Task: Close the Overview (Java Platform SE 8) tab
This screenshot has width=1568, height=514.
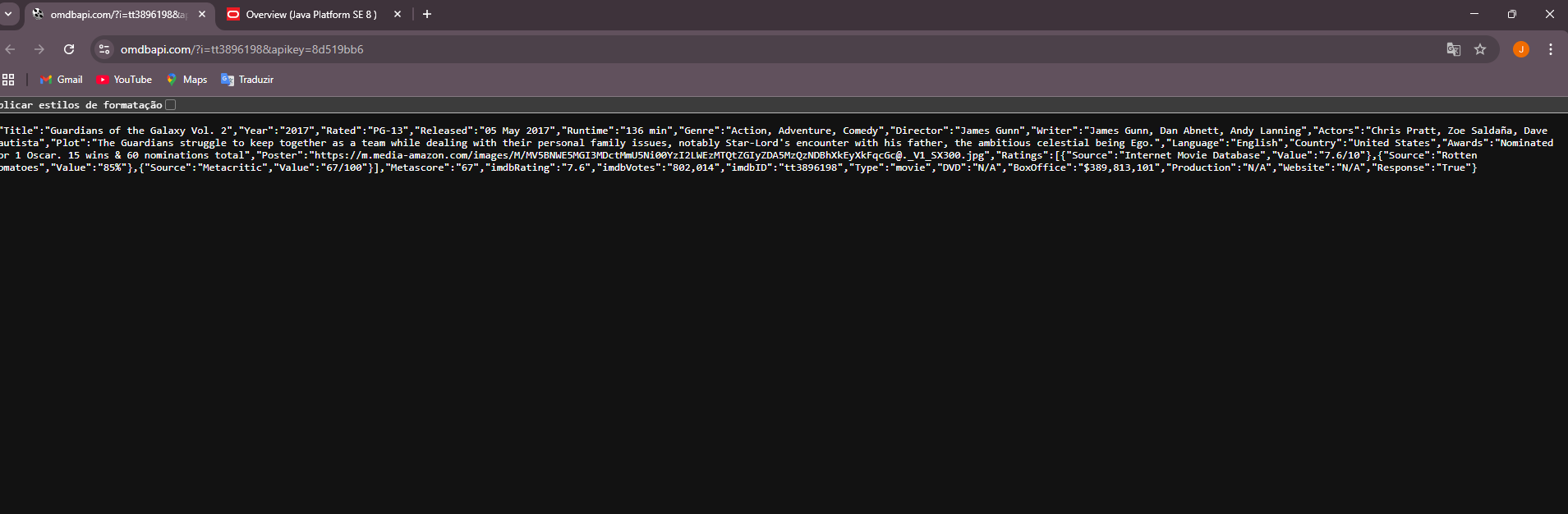Action: tap(398, 14)
